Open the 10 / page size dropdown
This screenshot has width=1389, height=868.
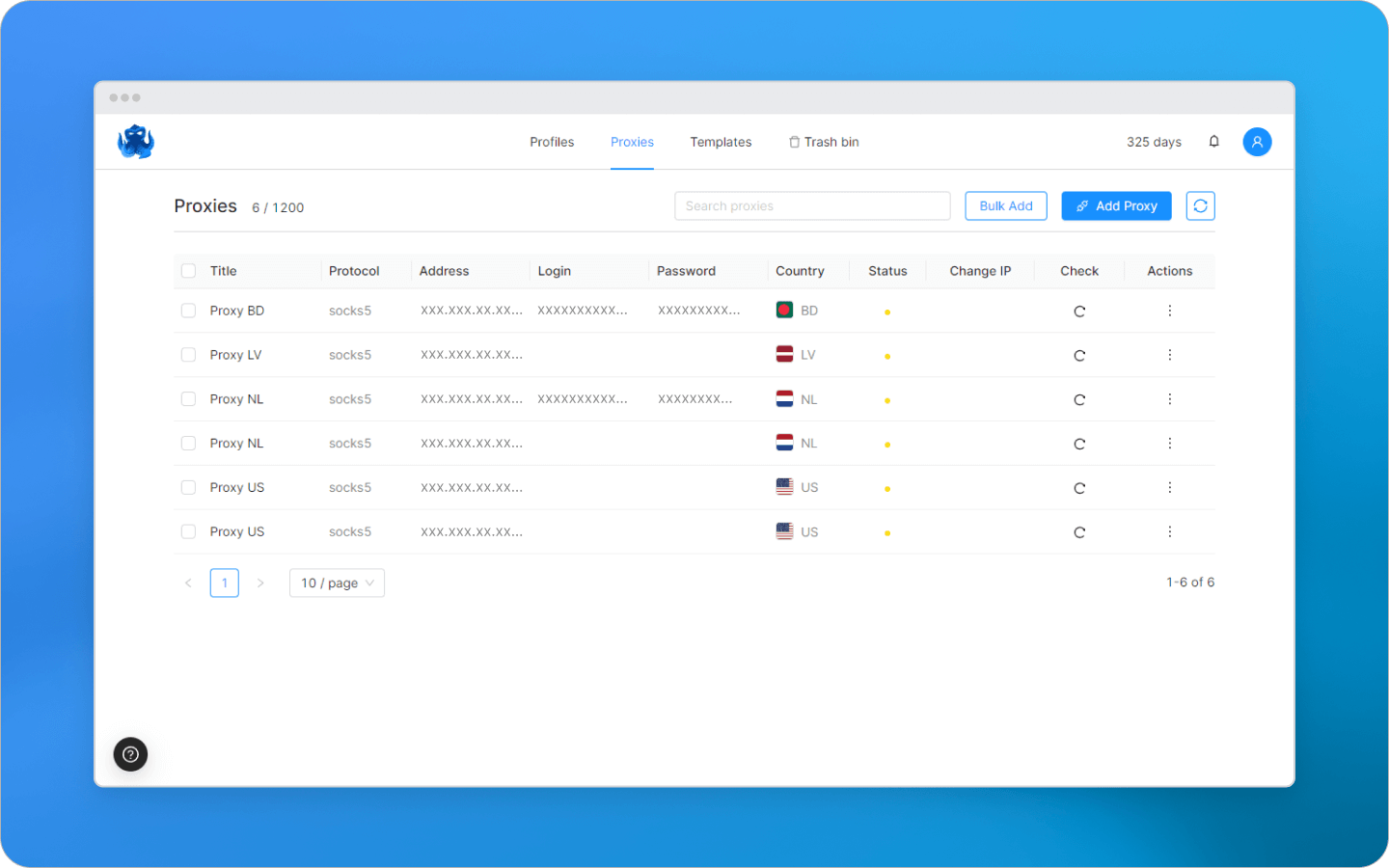coord(337,583)
